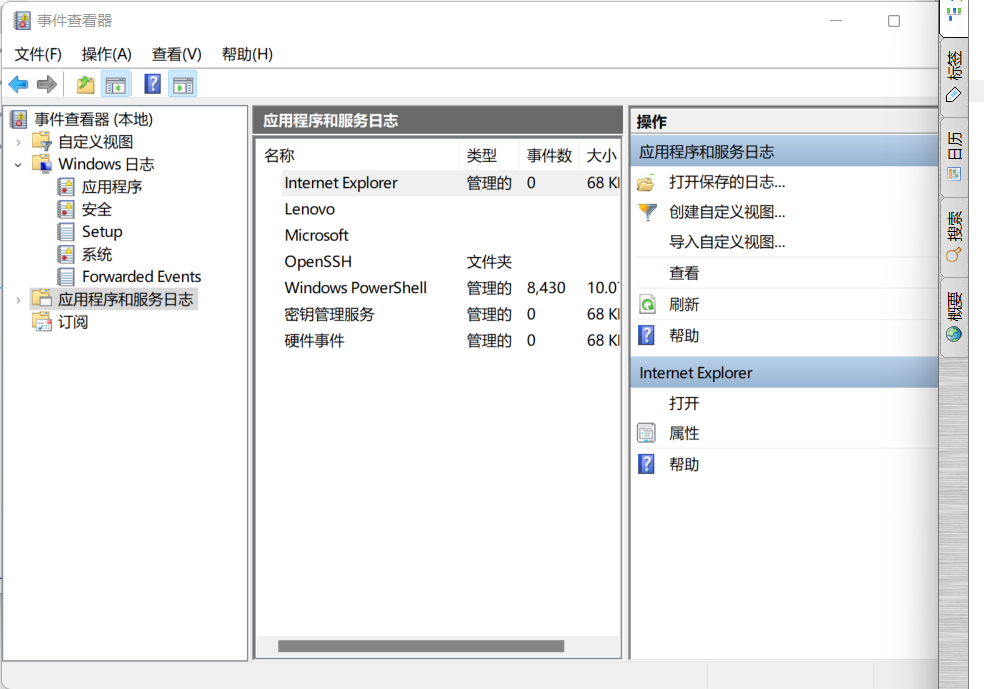This screenshot has width=984, height=689.
Task: Collapse the Internet Explorer actions section header
Action: [x=784, y=373]
